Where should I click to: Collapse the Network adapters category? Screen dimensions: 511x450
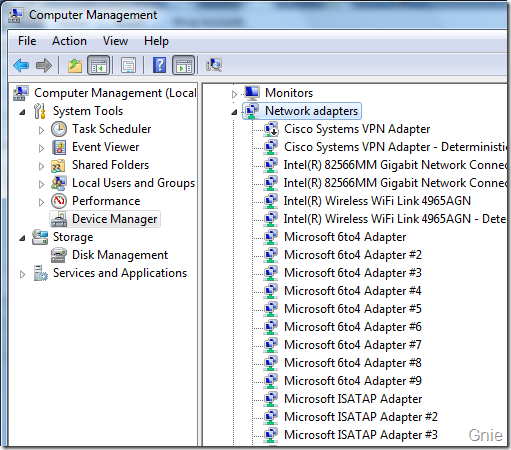pos(234,112)
